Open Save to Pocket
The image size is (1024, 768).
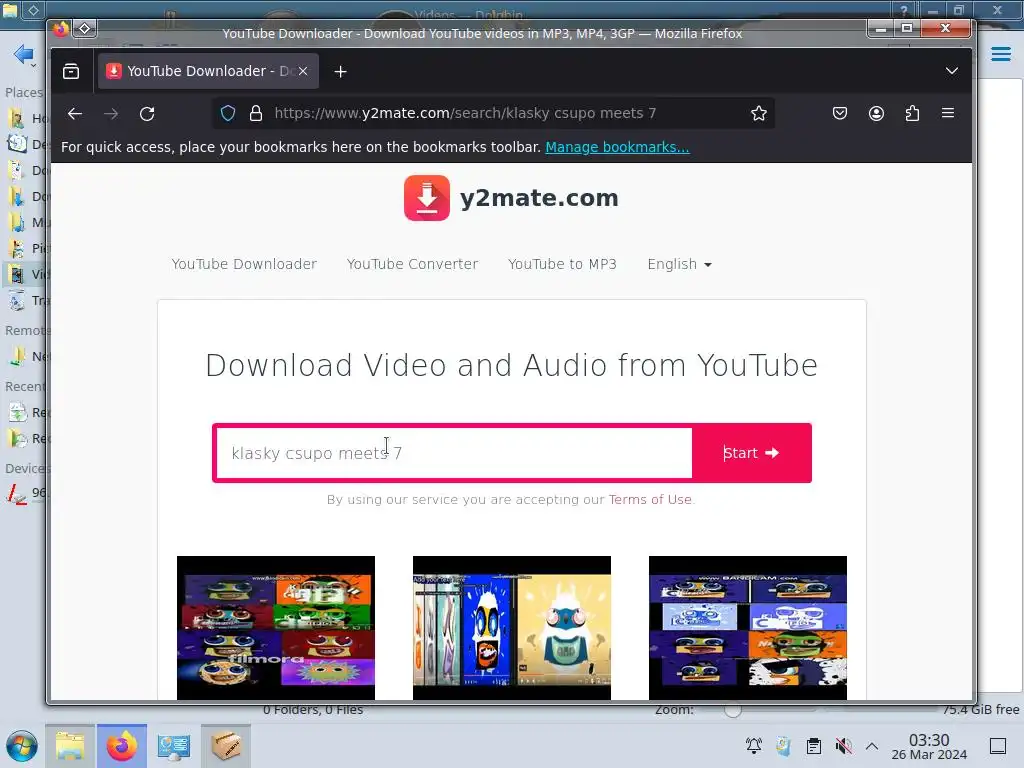(840, 114)
